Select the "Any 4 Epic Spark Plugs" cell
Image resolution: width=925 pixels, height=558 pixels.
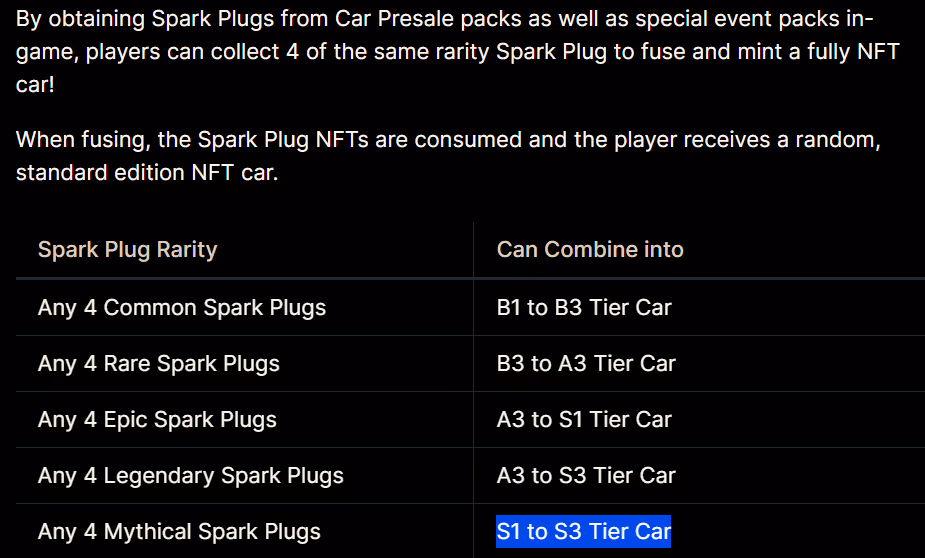click(157, 420)
